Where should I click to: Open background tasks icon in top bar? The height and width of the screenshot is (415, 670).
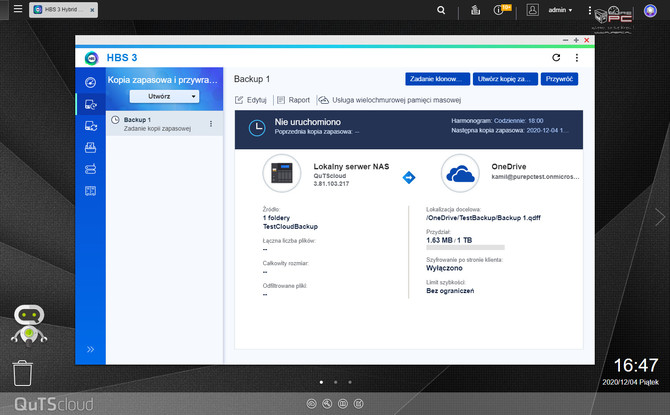pyautogui.click(x=475, y=10)
